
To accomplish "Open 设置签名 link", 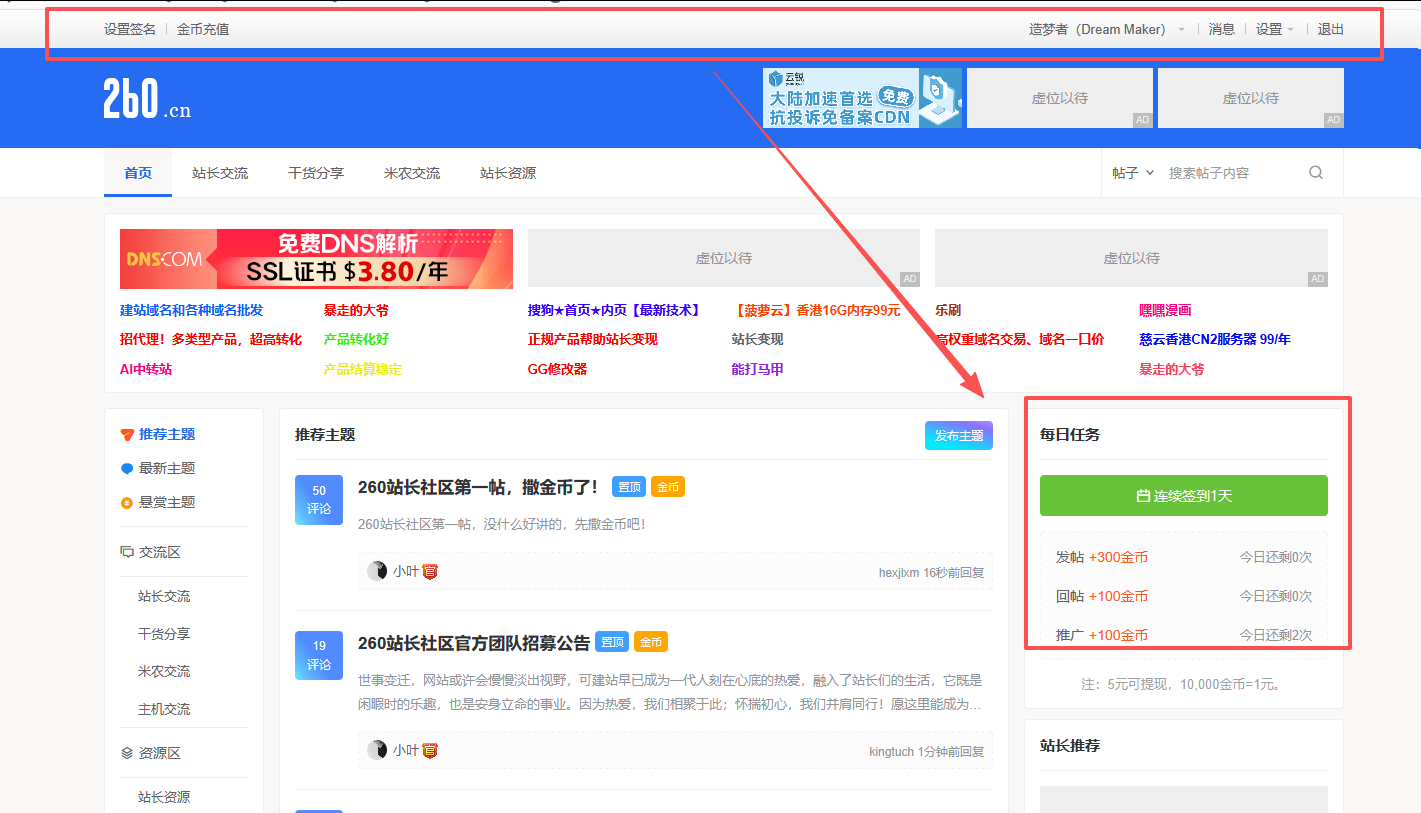I will (130, 29).
